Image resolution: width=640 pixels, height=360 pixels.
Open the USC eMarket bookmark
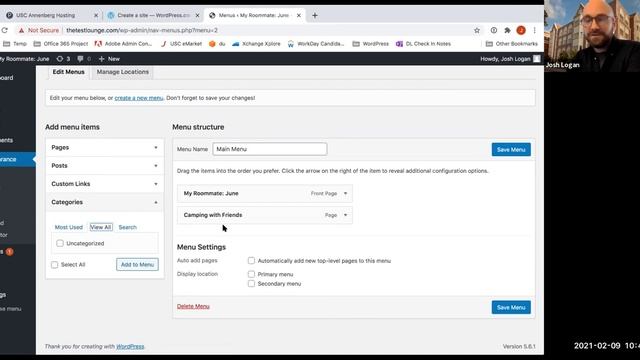click(181, 44)
